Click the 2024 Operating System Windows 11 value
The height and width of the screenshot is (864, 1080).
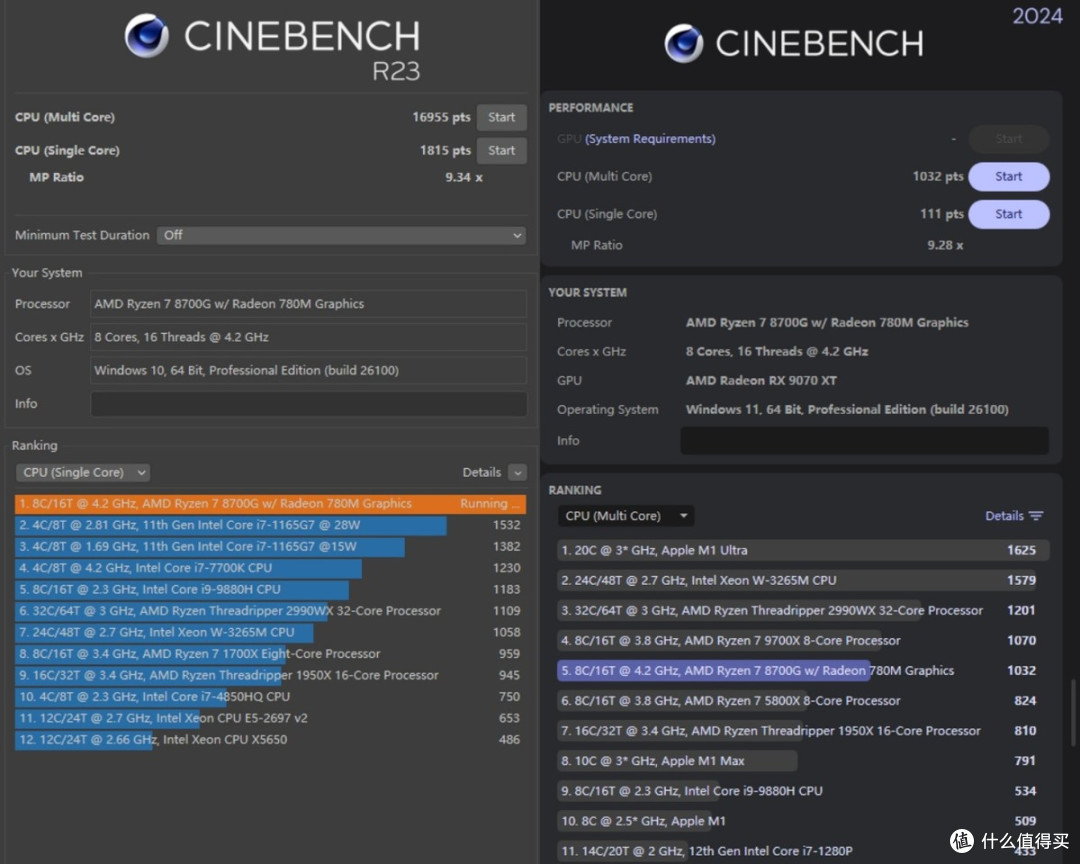click(x=847, y=409)
